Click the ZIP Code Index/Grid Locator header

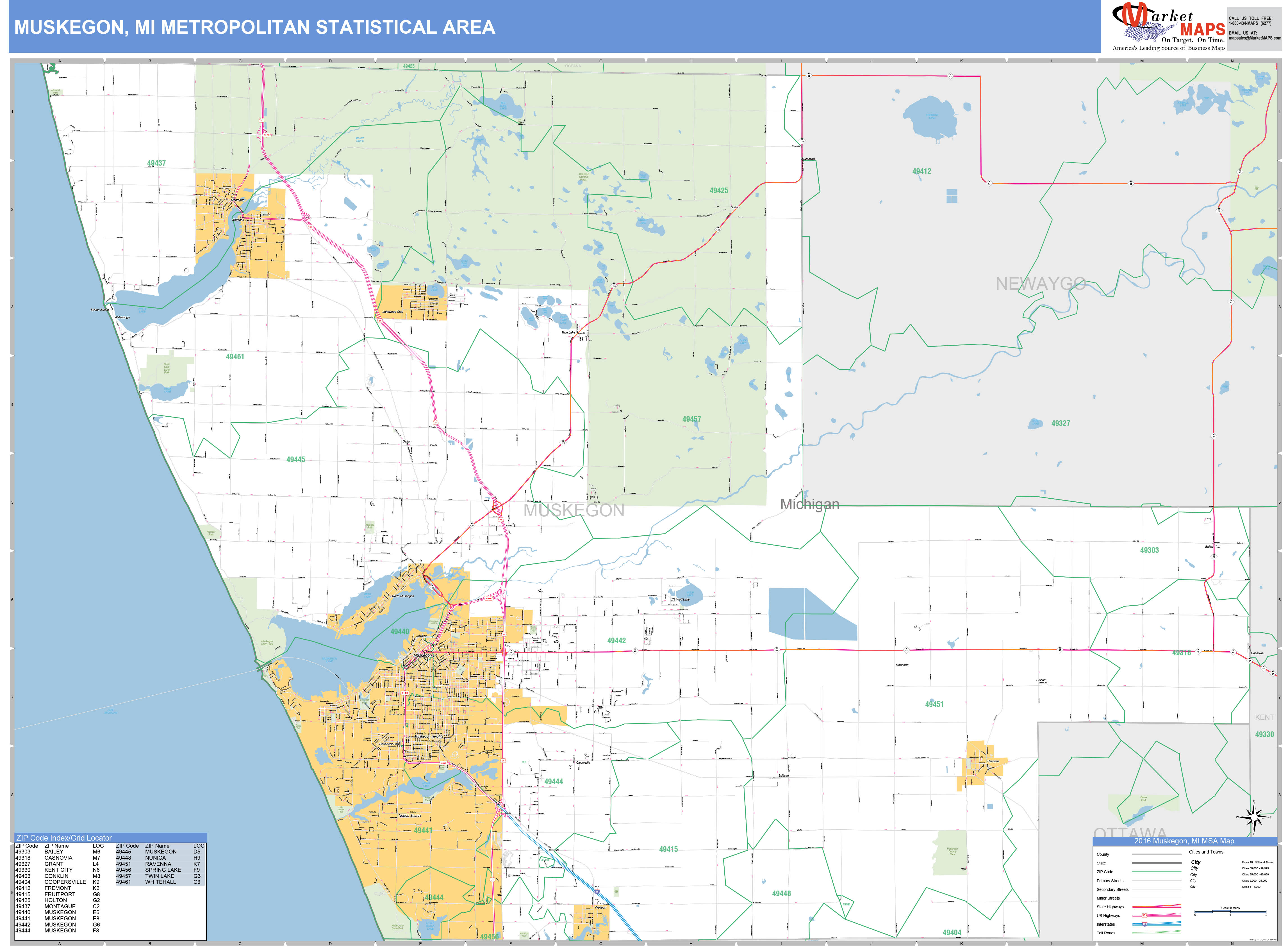[64, 838]
